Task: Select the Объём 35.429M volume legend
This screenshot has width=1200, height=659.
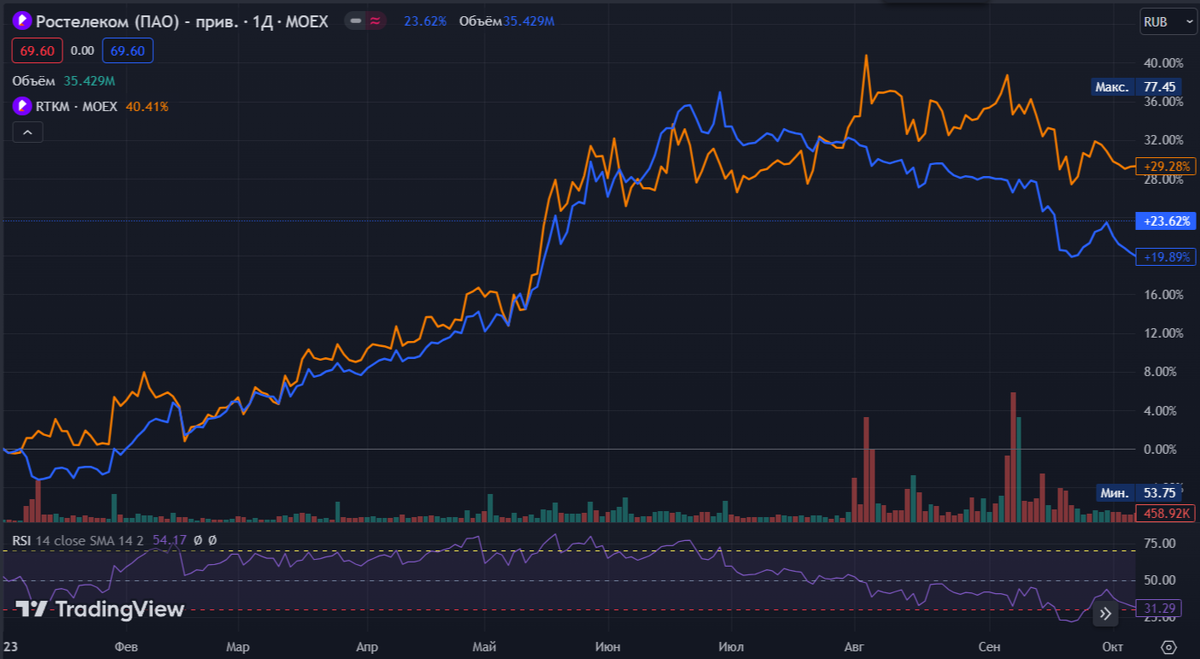Action: [x=64, y=81]
